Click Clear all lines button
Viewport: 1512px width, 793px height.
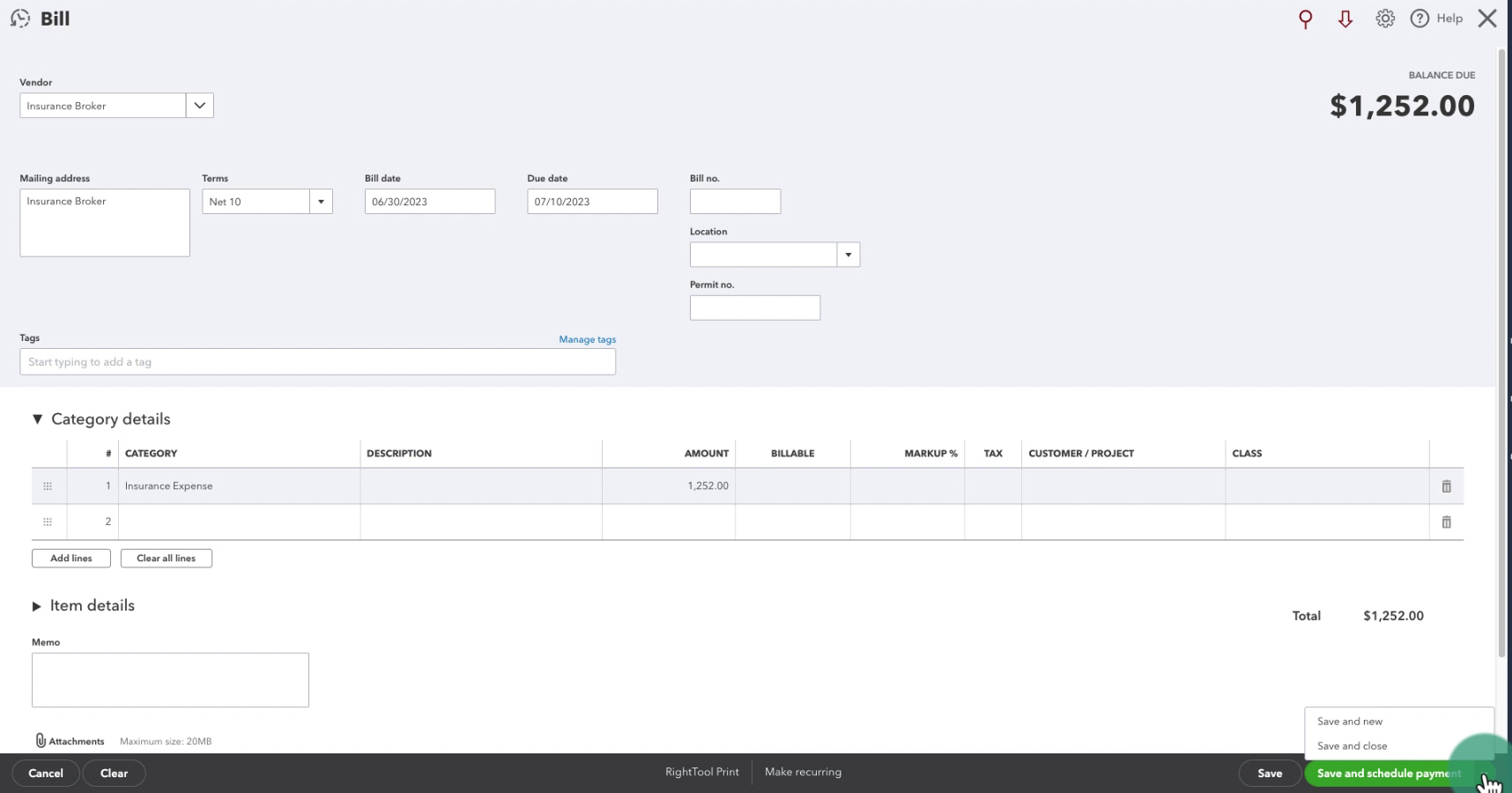(167, 559)
